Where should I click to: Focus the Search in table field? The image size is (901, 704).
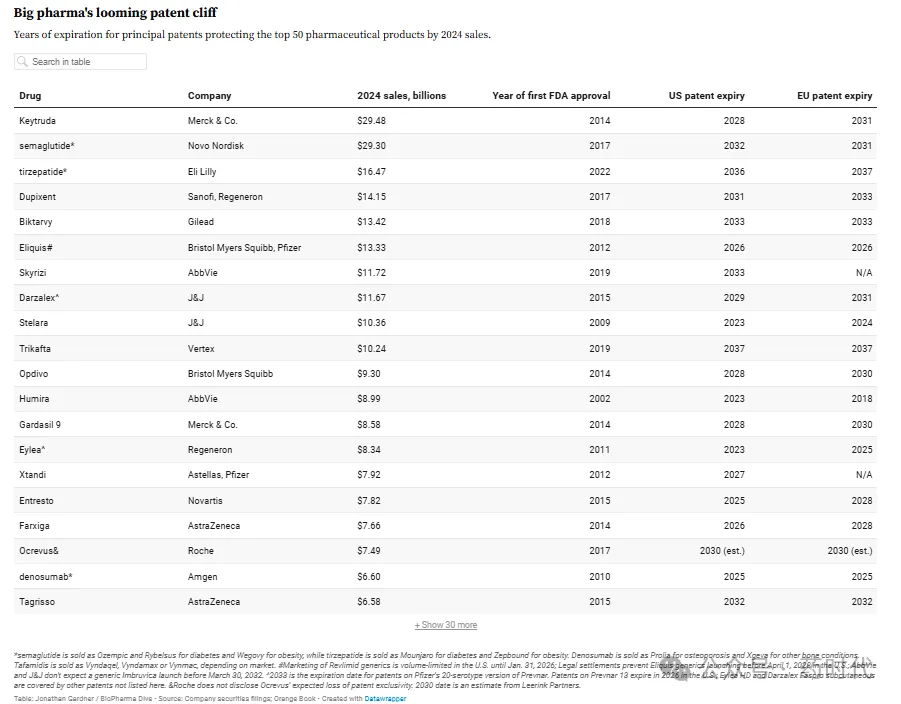(87, 62)
